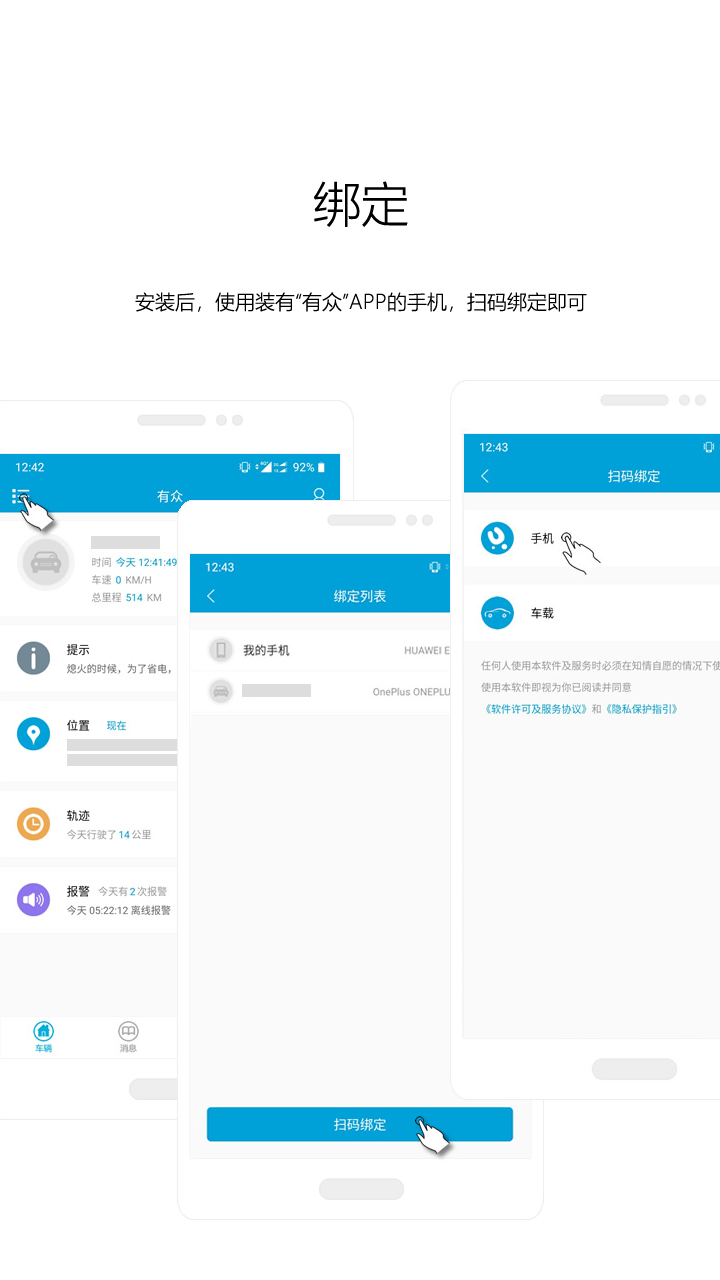This screenshot has width=720, height=1280.
Task: Open the 报警 speaker icon
Action: tap(33, 899)
